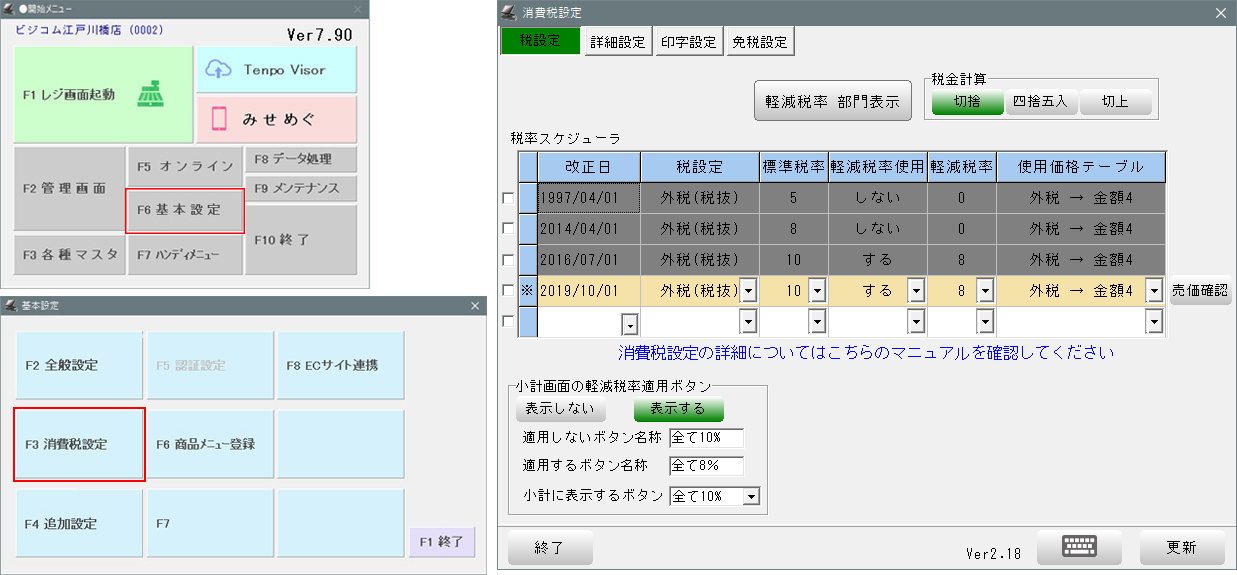The height and width of the screenshot is (575, 1237).
Task: Open F2 全般設定
Action: tap(79, 365)
